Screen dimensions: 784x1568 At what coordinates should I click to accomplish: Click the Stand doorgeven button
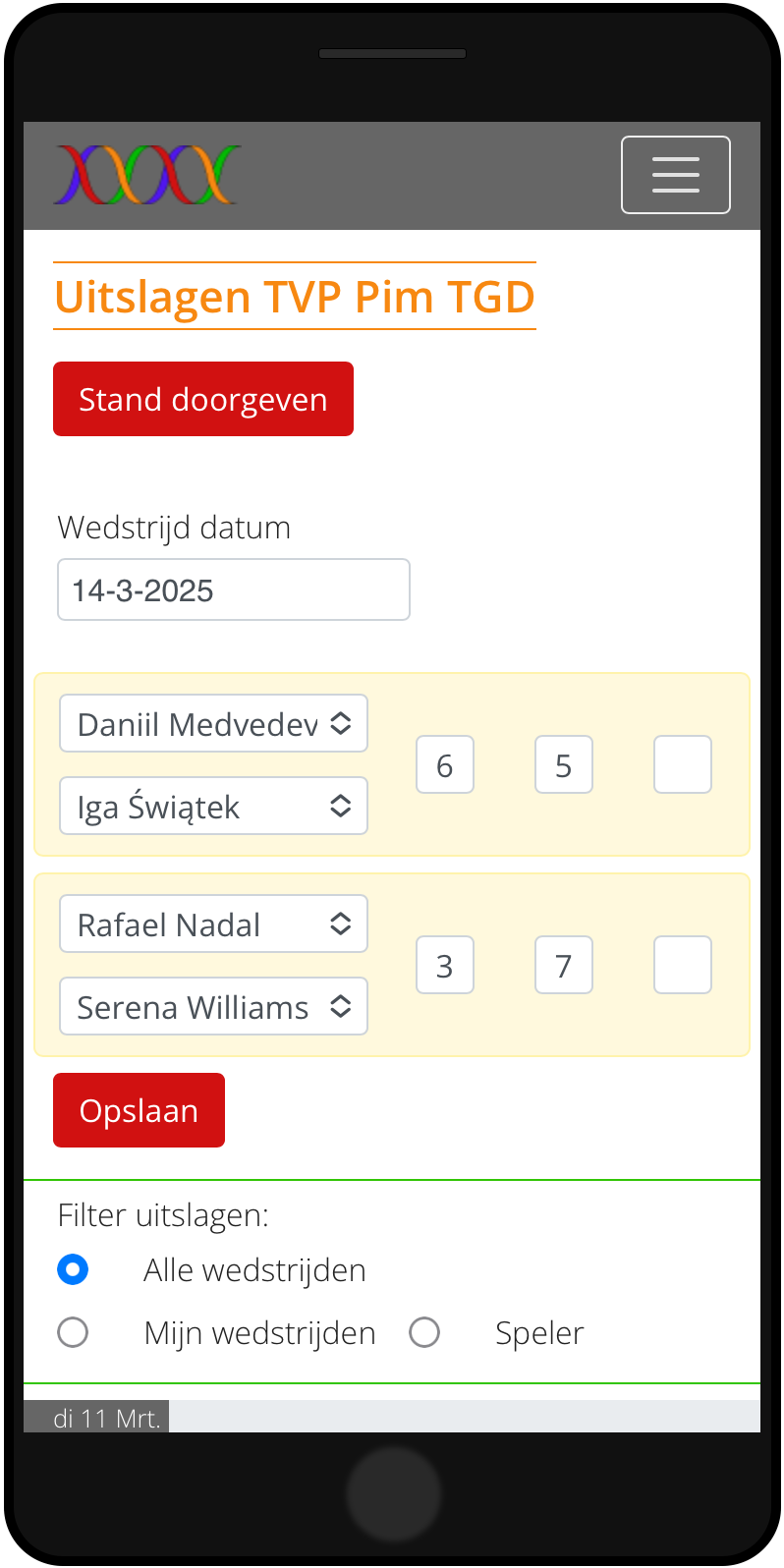[x=203, y=399]
